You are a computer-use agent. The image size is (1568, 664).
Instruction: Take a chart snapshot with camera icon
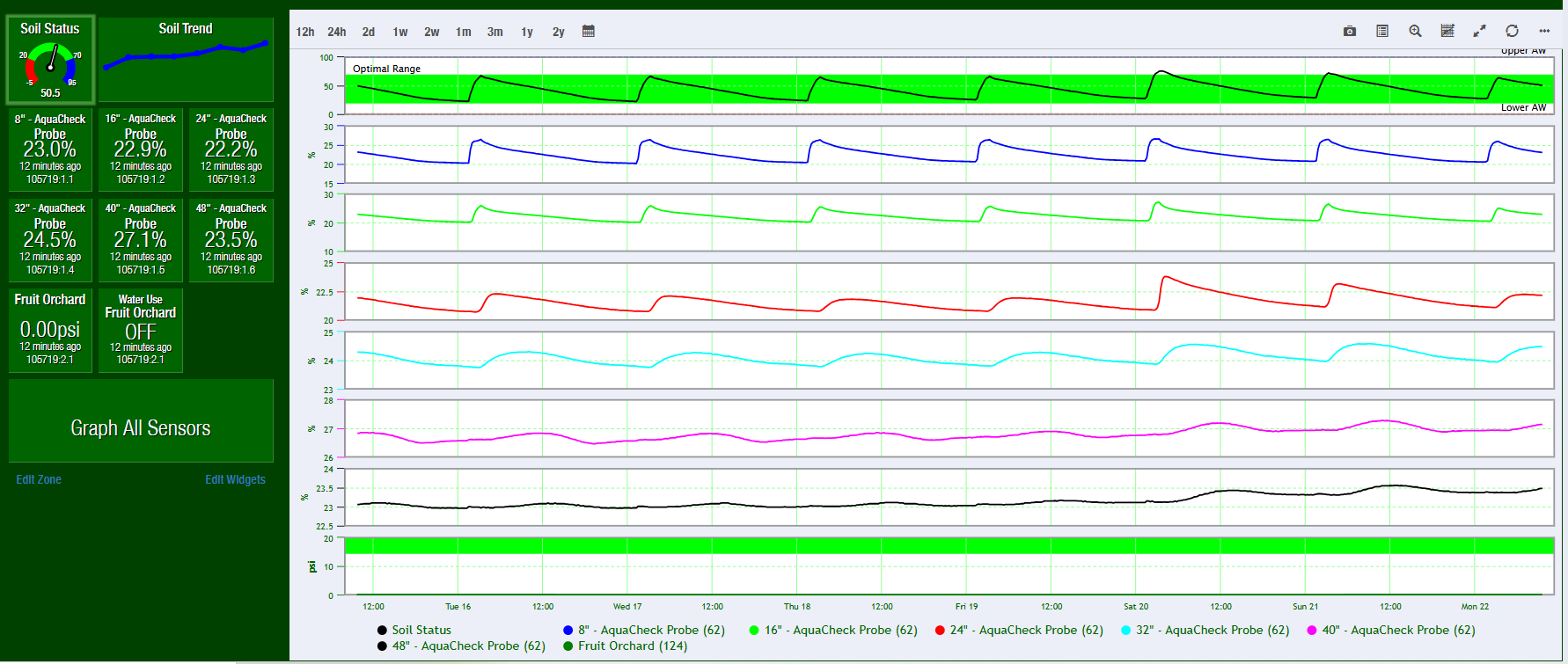[x=1350, y=31]
